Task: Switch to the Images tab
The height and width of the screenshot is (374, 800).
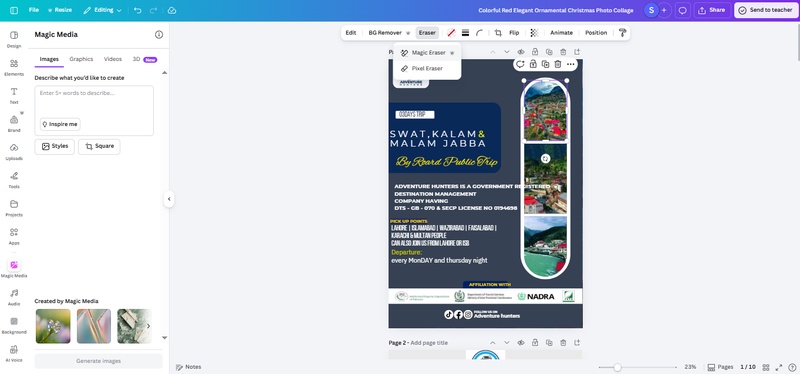Action: pyautogui.click(x=49, y=59)
